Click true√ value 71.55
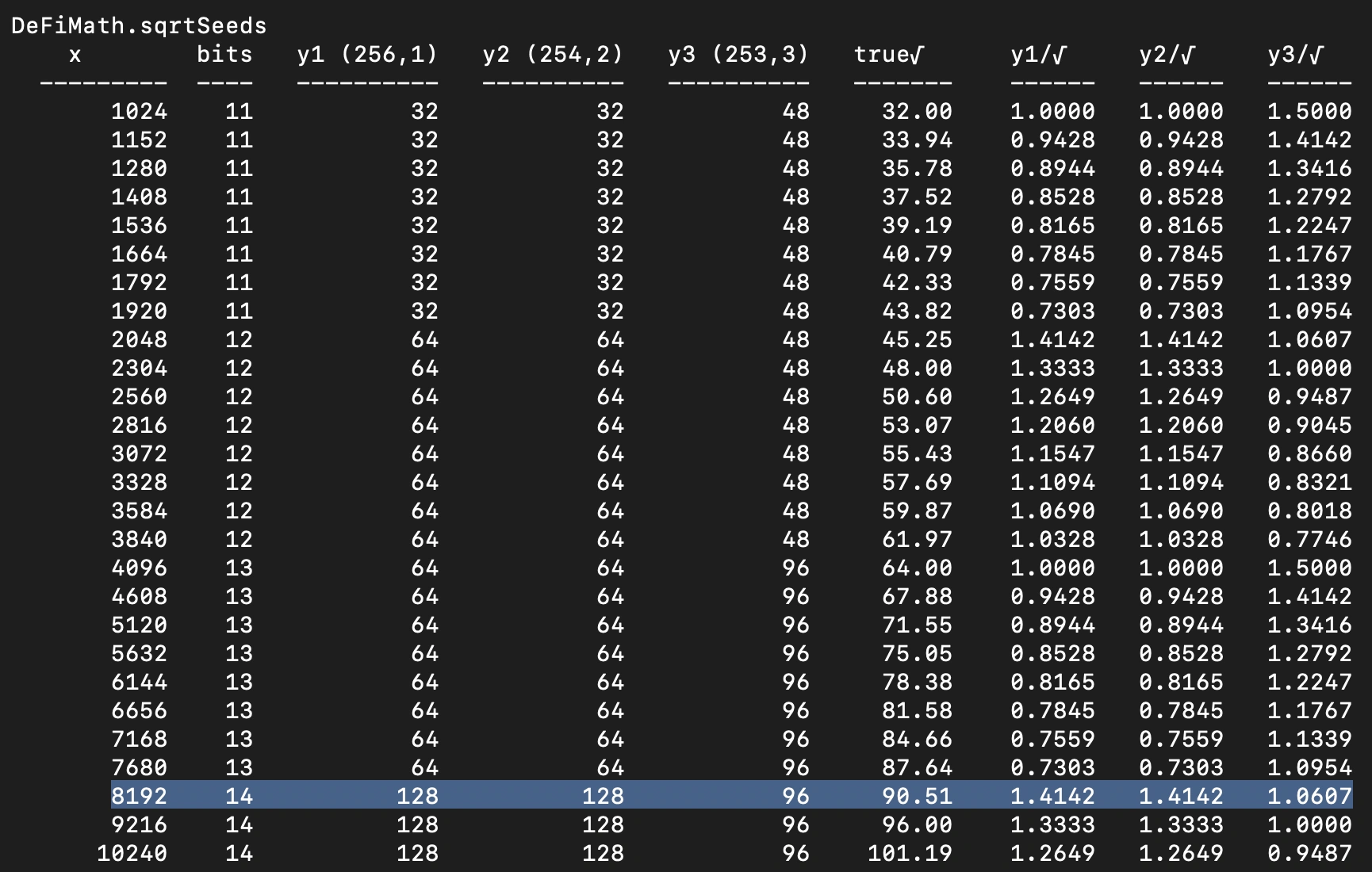Screen dimensions: 1372x872 point(917,625)
